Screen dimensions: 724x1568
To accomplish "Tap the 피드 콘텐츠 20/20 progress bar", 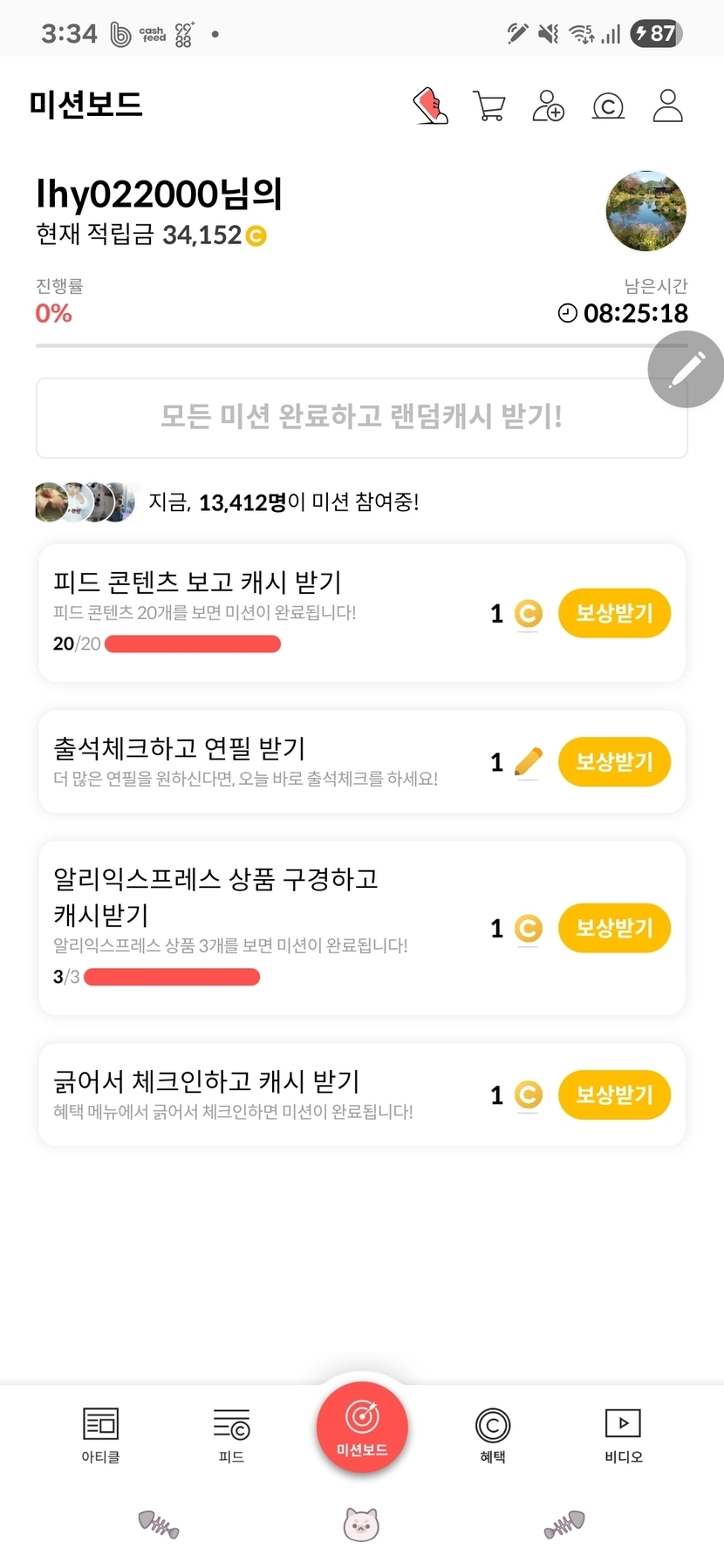I will [192, 644].
